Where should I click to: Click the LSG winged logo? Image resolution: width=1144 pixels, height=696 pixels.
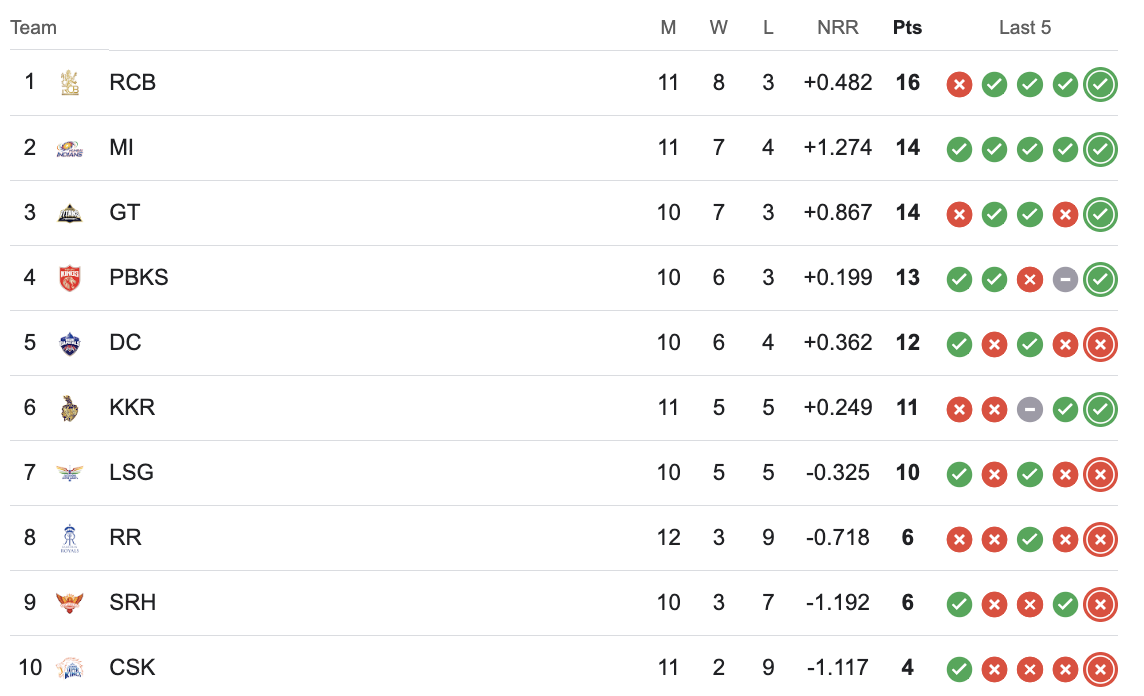(x=69, y=473)
